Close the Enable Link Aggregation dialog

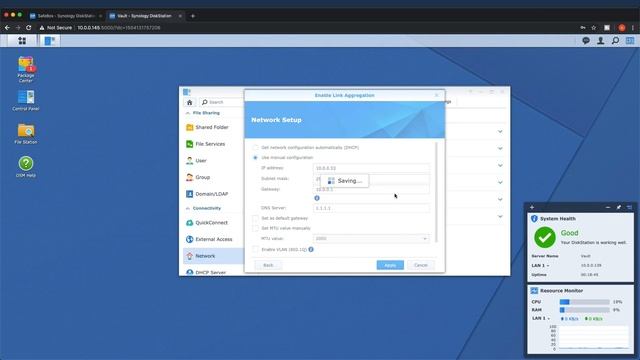tap(437, 95)
